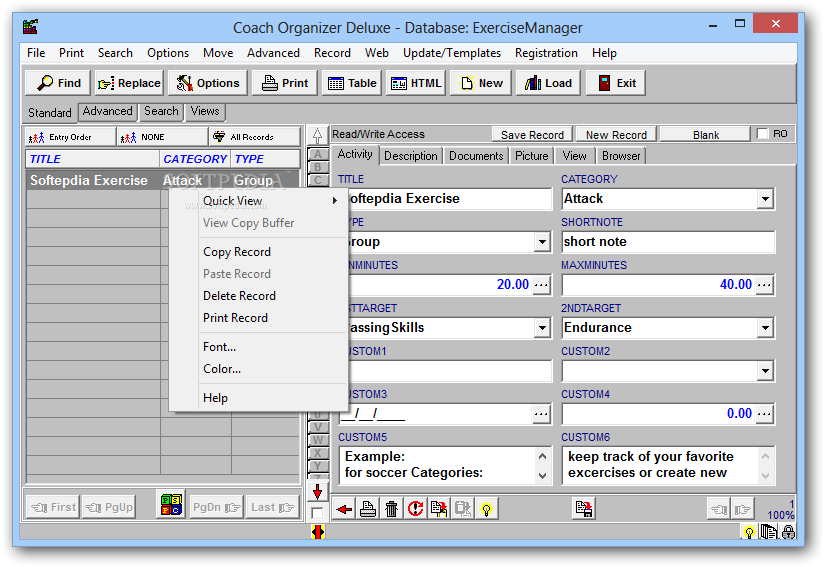Click the printer icon in the bottom record toolbar
Viewport: 825px width, 567px height.
pyautogui.click(x=368, y=509)
